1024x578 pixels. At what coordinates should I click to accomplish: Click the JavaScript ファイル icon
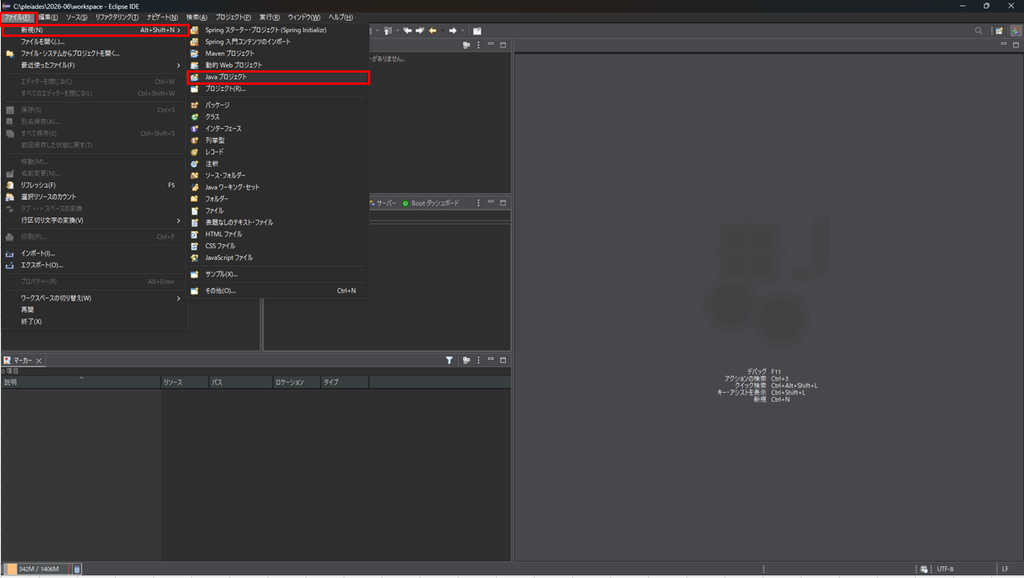[195, 258]
